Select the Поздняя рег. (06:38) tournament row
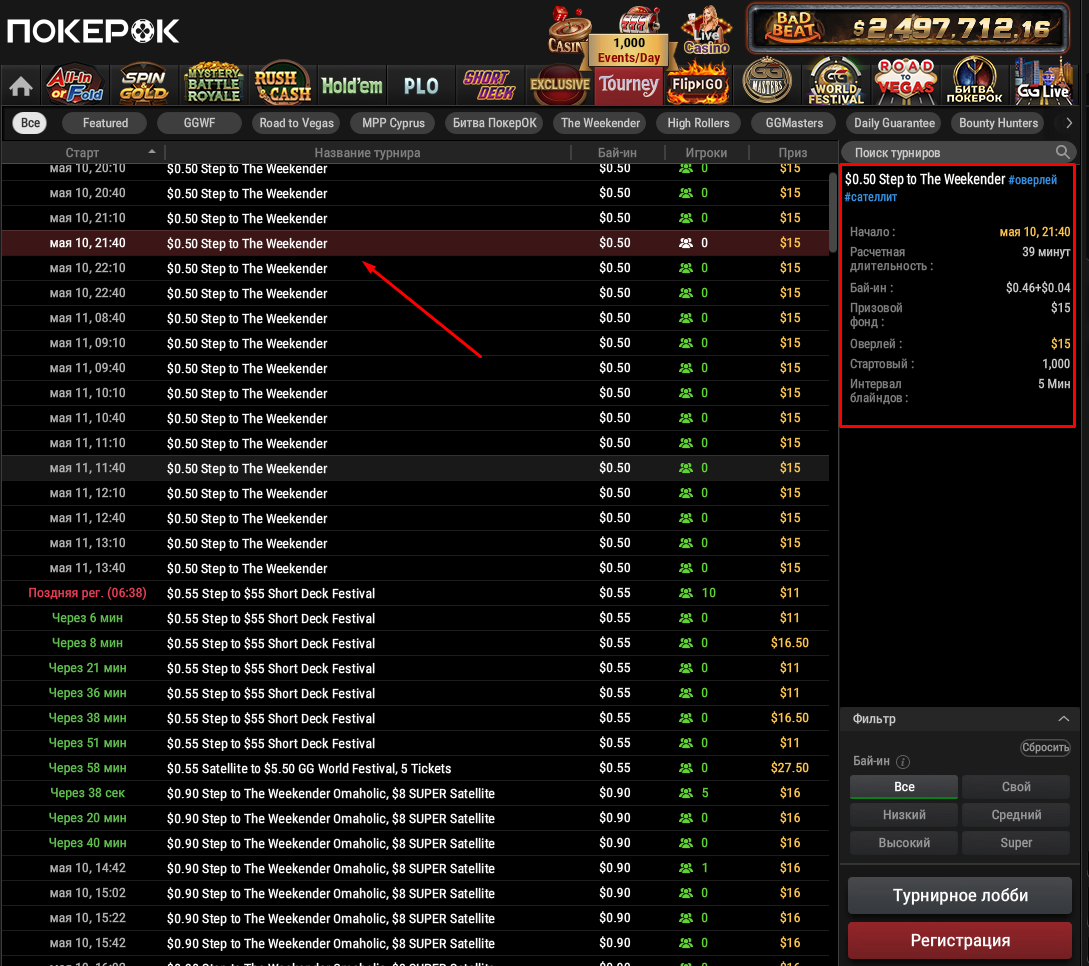The image size is (1089, 966). pos(415,593)
